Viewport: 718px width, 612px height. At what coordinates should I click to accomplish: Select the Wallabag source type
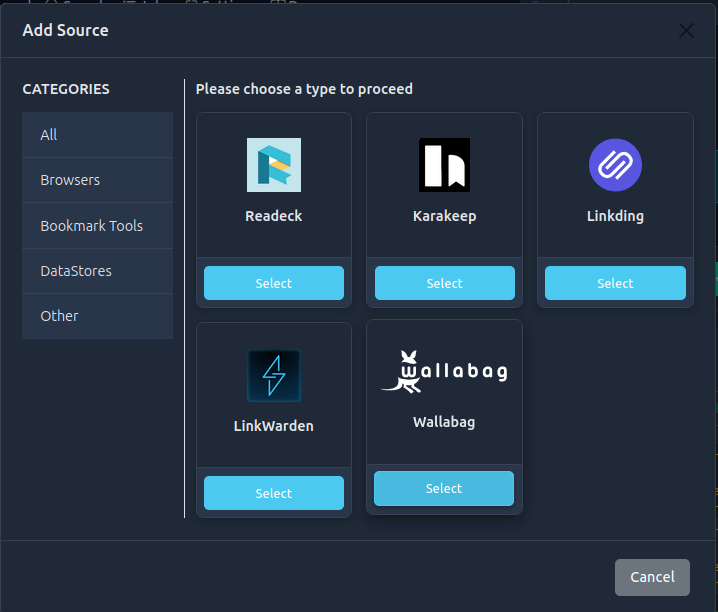point(444,488)
